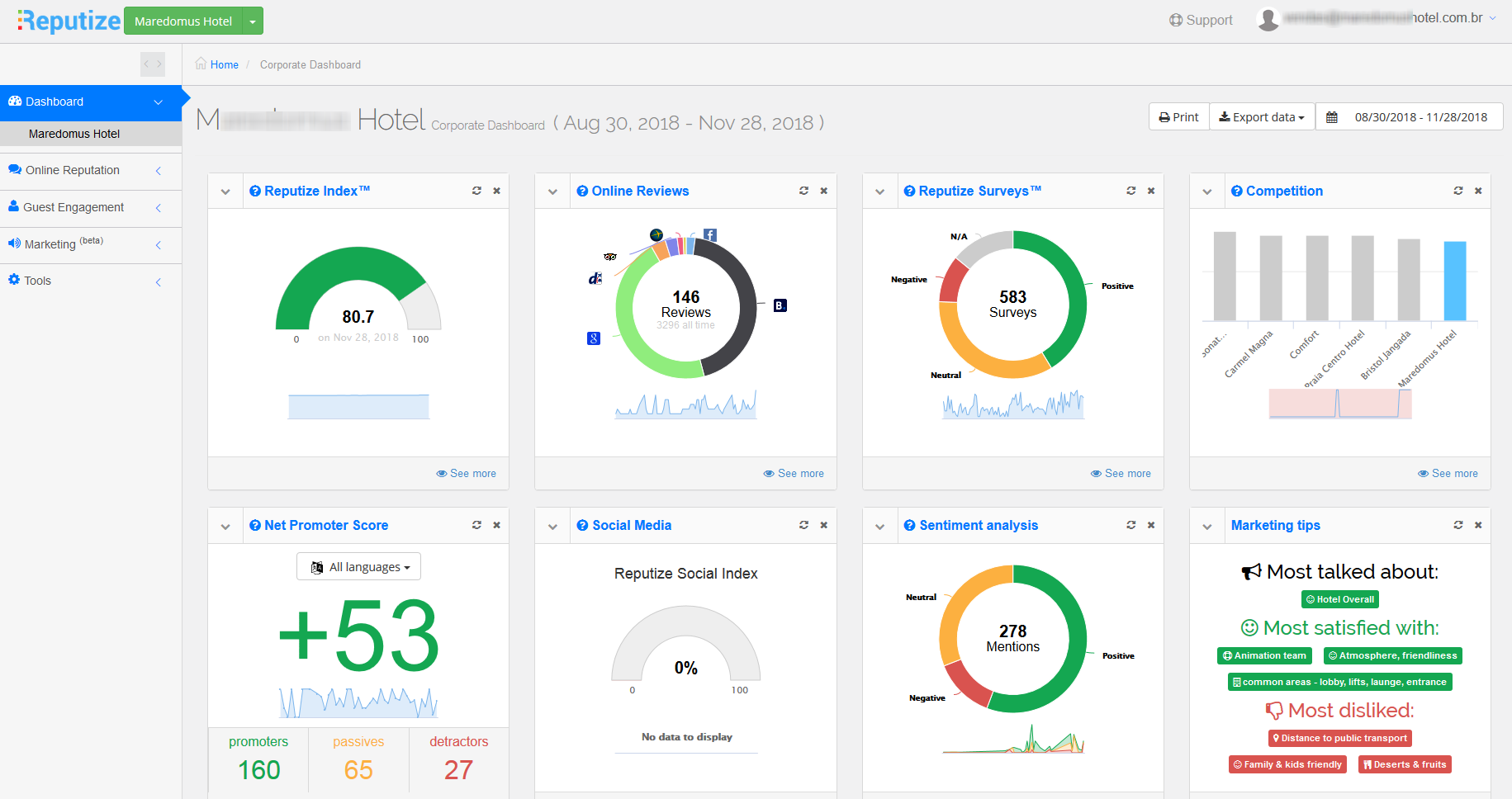Click the calendar icon in date range

point(1332,117)
